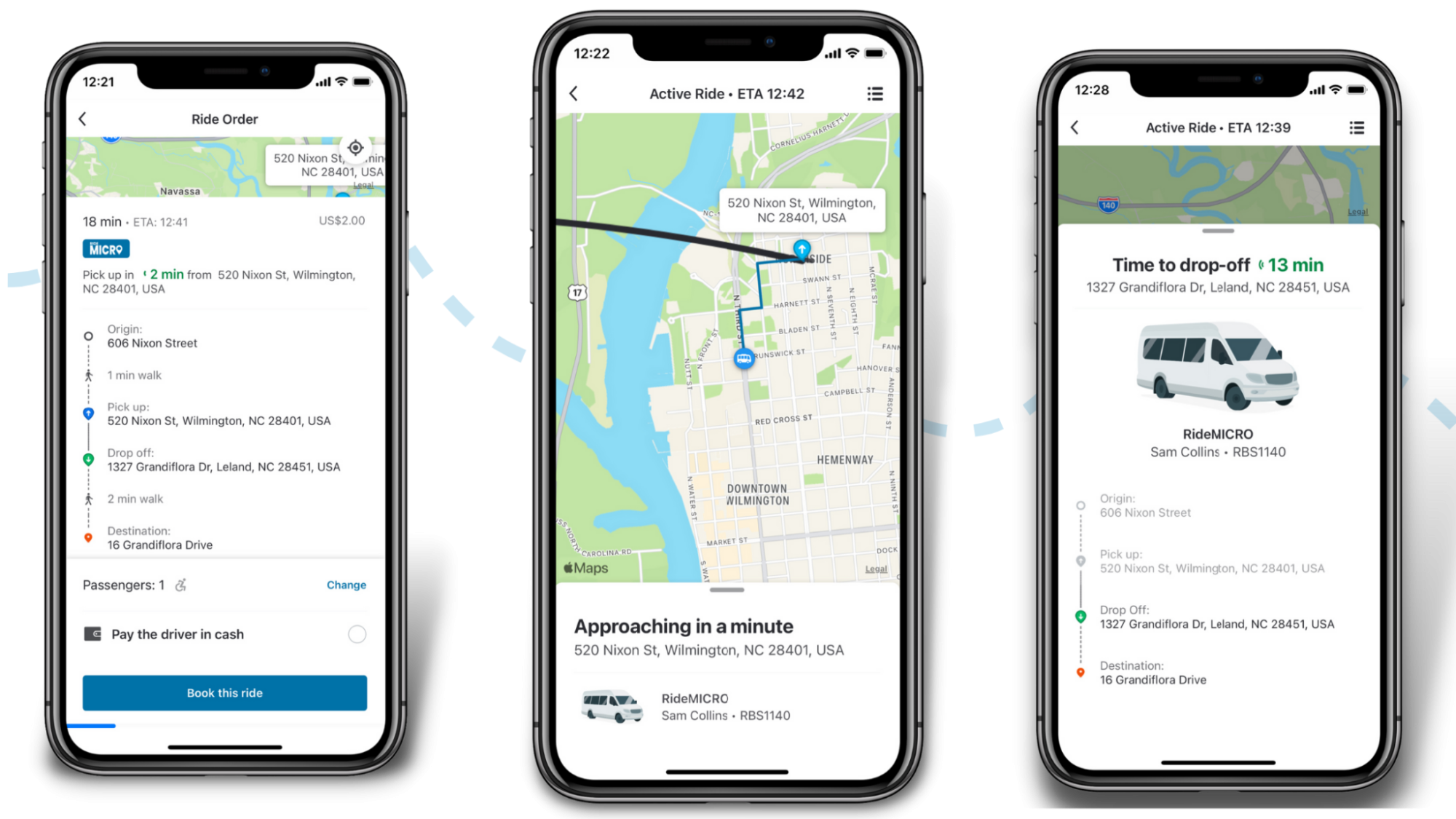The height and width of the screenshot is (819, 1456).
Task: Tap Book this ride button
Action: 224,692
